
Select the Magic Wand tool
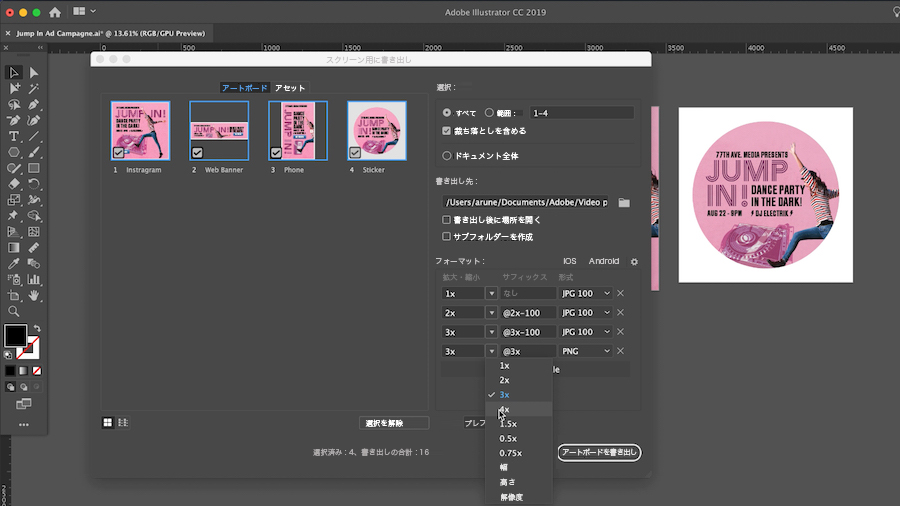pos(34,88)
